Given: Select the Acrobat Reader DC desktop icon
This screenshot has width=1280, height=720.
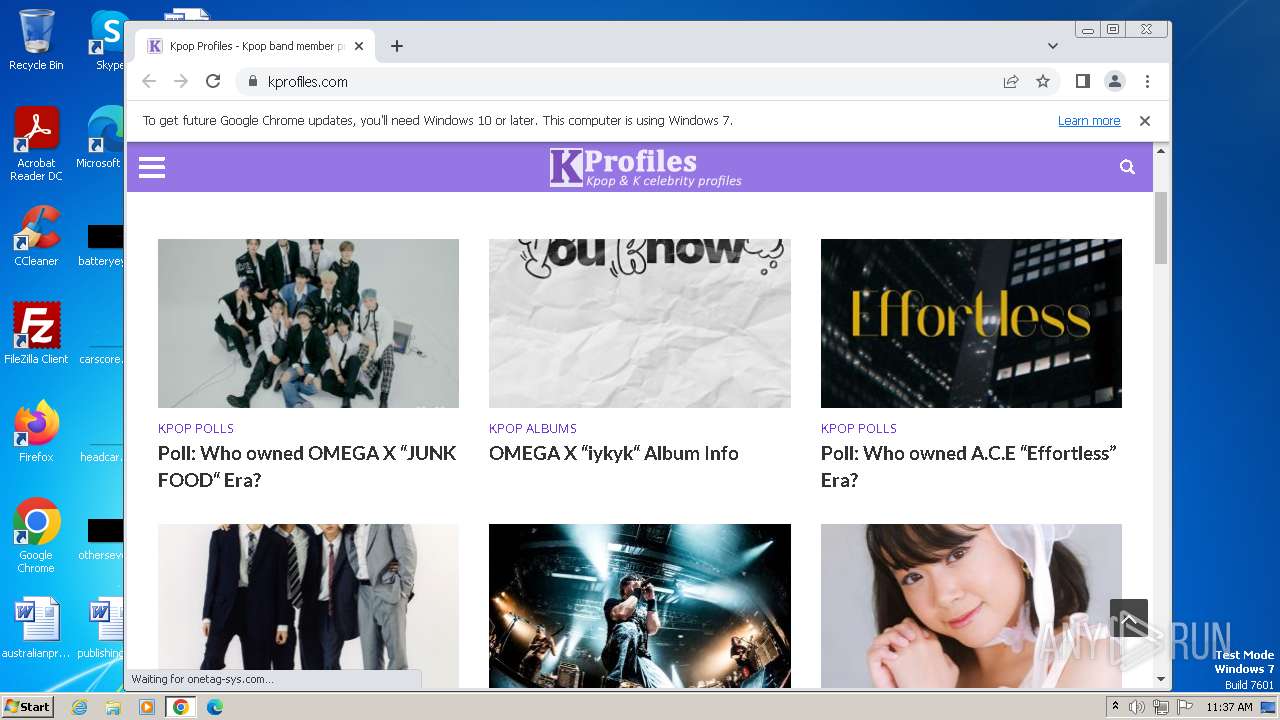Looking at the screenshot, I should (x=36, y=144).
